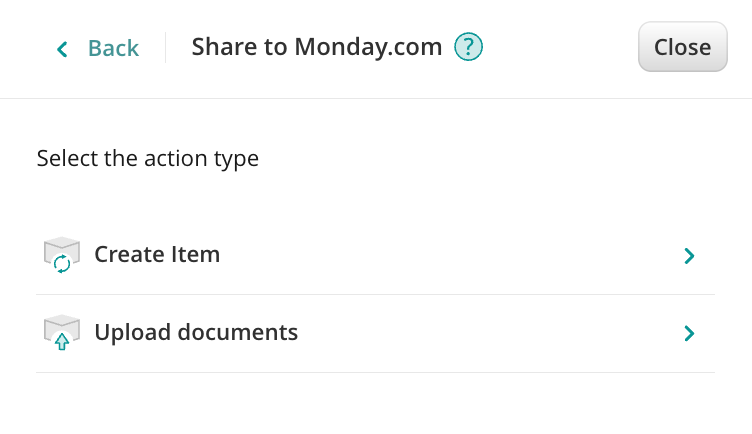The width and height of the screenshot is (752, 434).
Task: Go back using the Back link text
Action: (x=113, y=48)
